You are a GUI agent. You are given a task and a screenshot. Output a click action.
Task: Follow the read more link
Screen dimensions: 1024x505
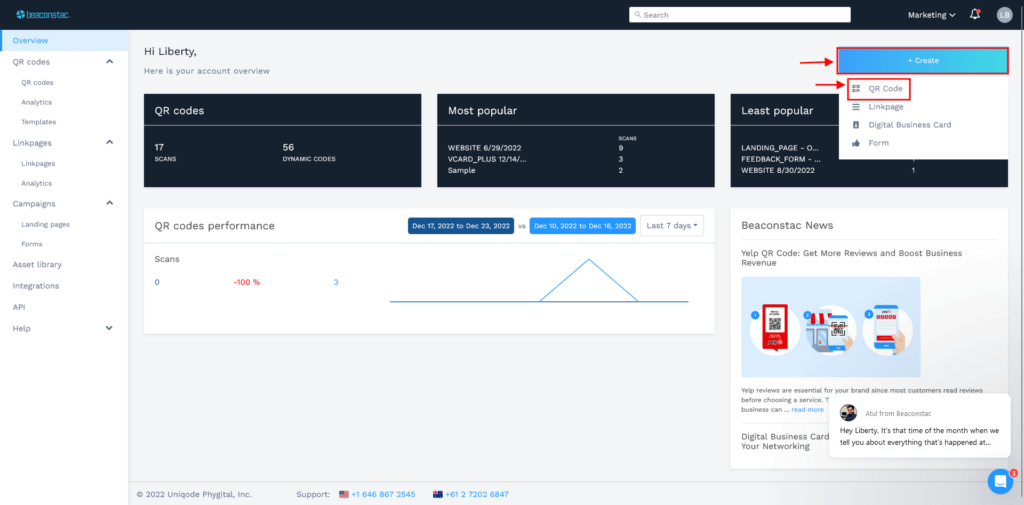pyautogui.click(x=807, y=410)
